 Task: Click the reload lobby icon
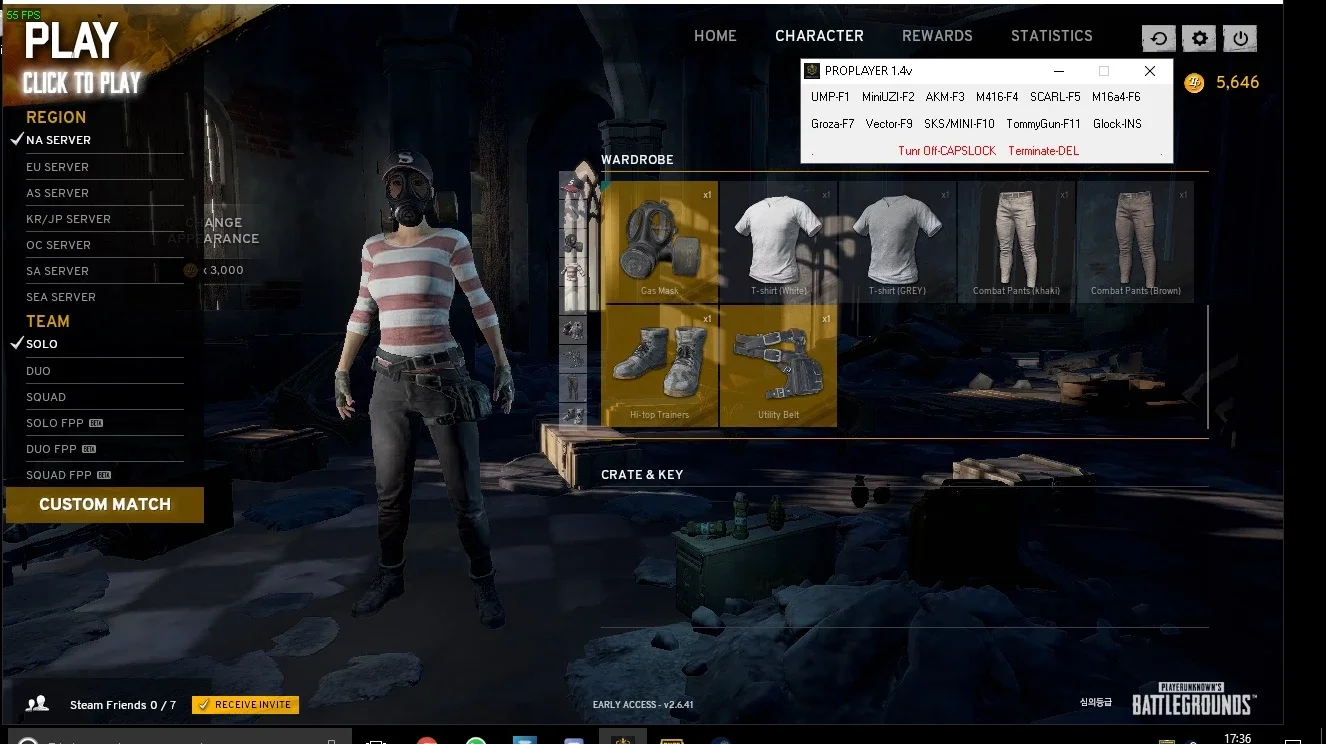(x=1159, y=38)
